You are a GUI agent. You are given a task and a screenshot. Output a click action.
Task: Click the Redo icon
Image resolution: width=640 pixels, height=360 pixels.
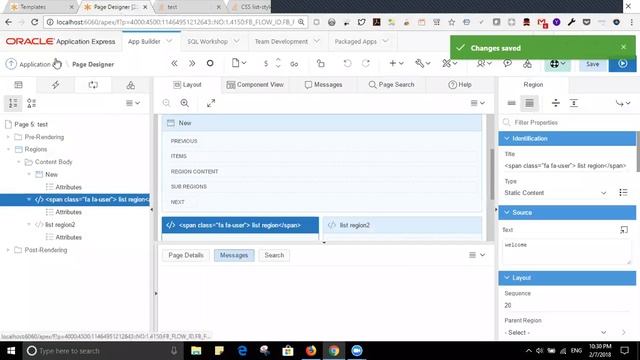(x=366, y=63)
